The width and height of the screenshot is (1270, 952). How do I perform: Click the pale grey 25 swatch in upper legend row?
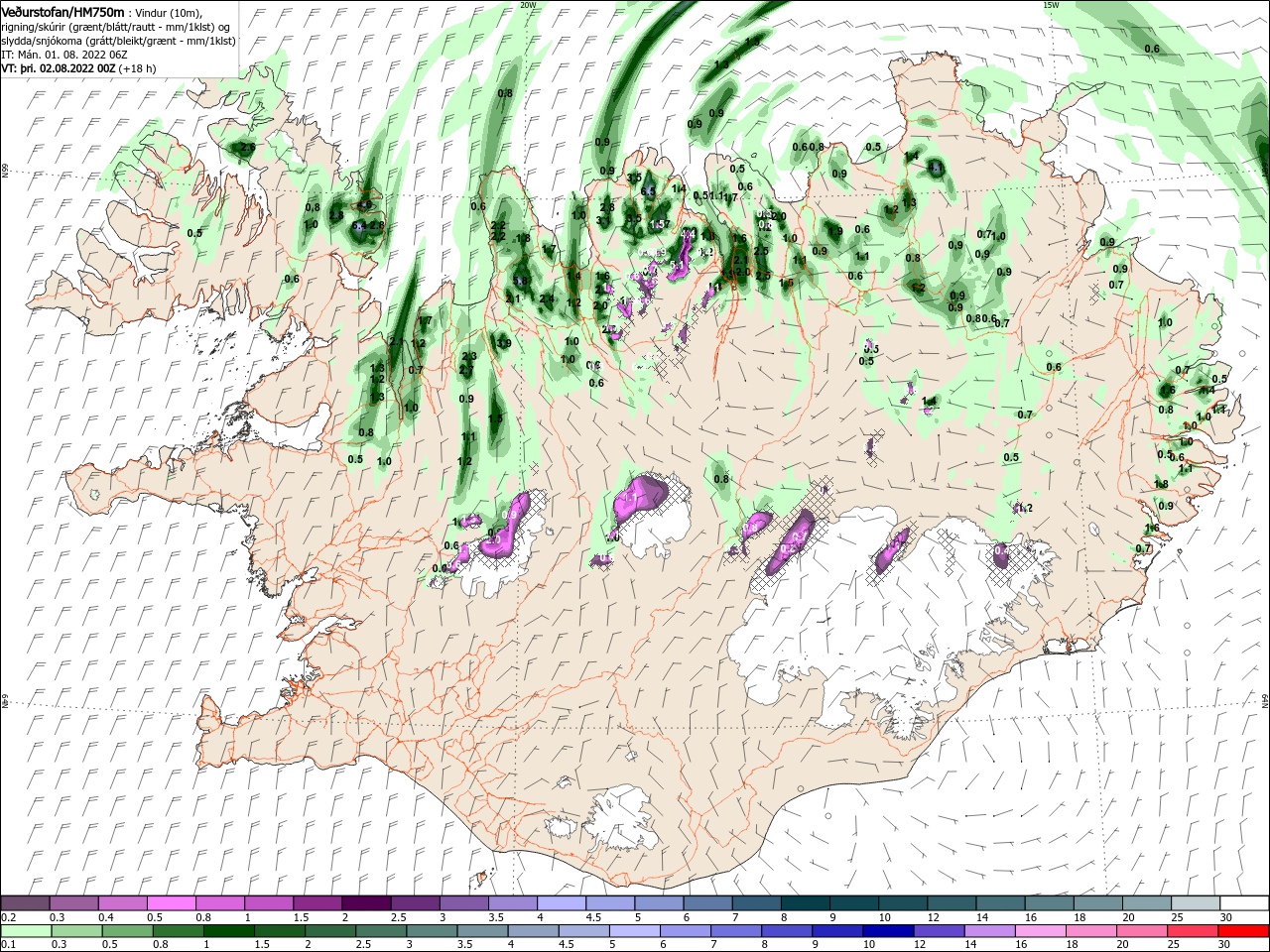1195,903
